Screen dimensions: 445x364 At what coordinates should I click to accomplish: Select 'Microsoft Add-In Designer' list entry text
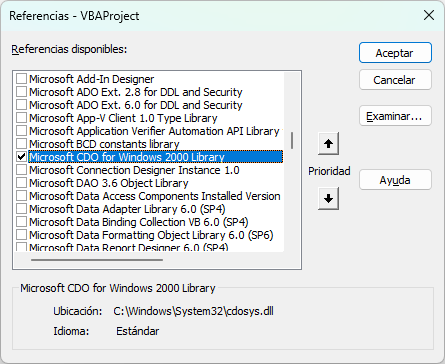tap(92, 79)
